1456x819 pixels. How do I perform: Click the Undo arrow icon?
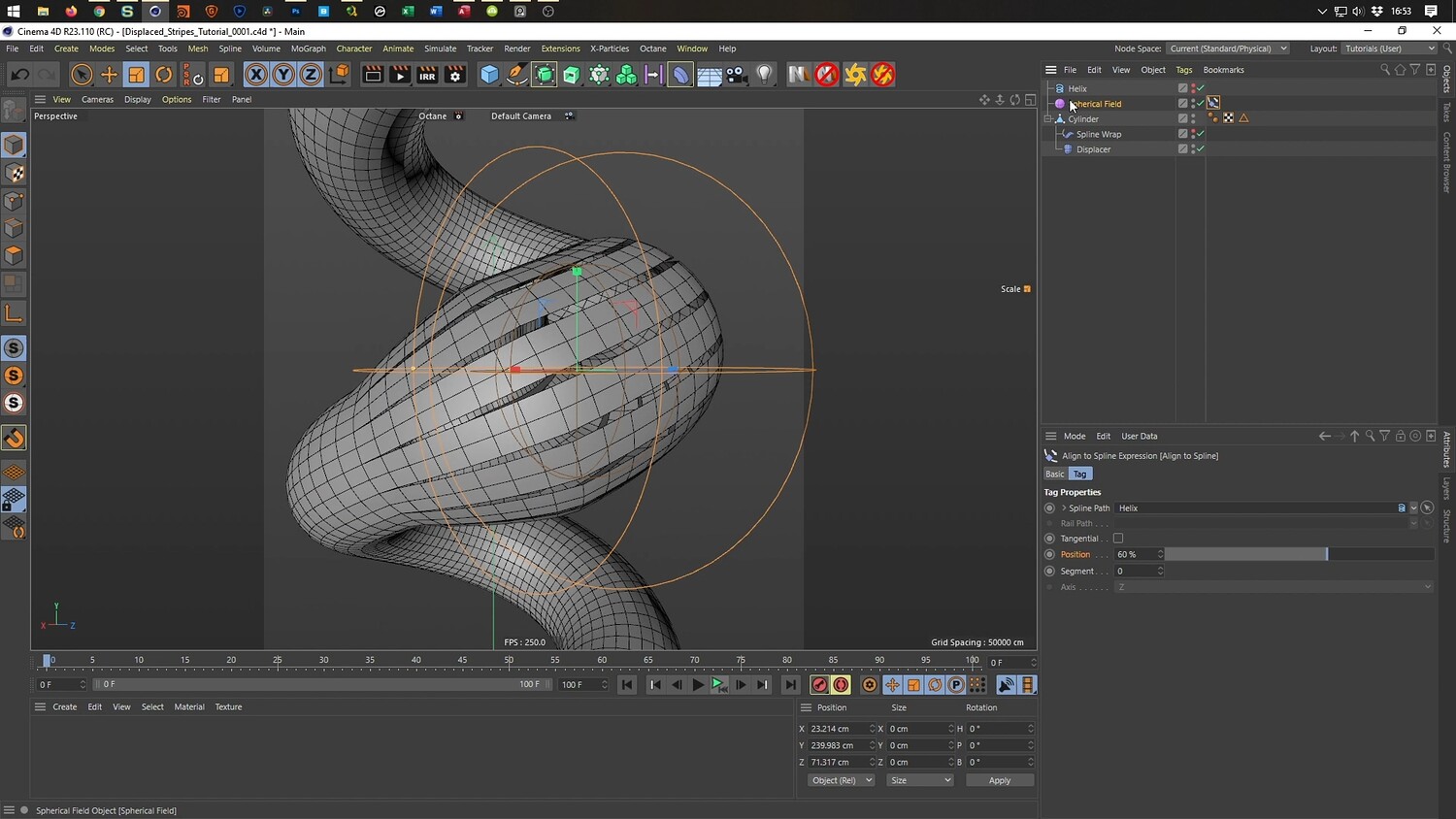pos(19,75)
